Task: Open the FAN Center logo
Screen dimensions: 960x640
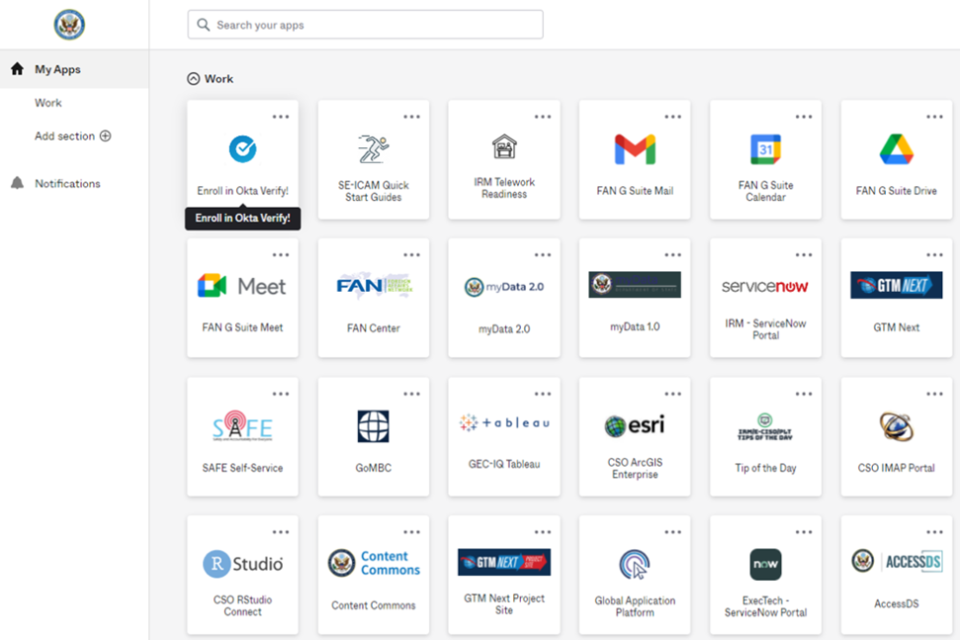Action: pyautogui.click(x=373, y=286)
